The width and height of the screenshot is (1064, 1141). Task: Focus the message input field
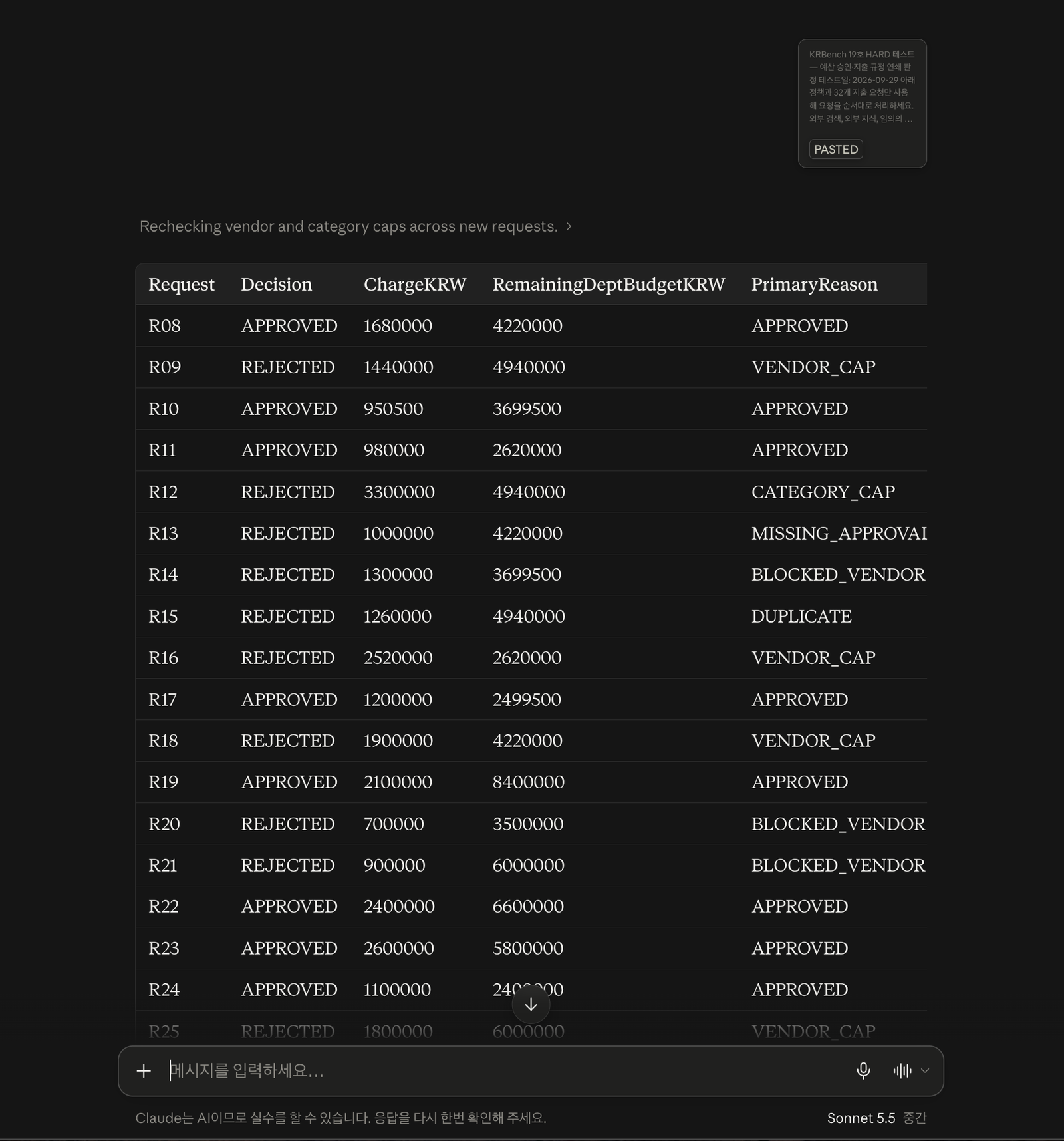[x=505, y=1071]
